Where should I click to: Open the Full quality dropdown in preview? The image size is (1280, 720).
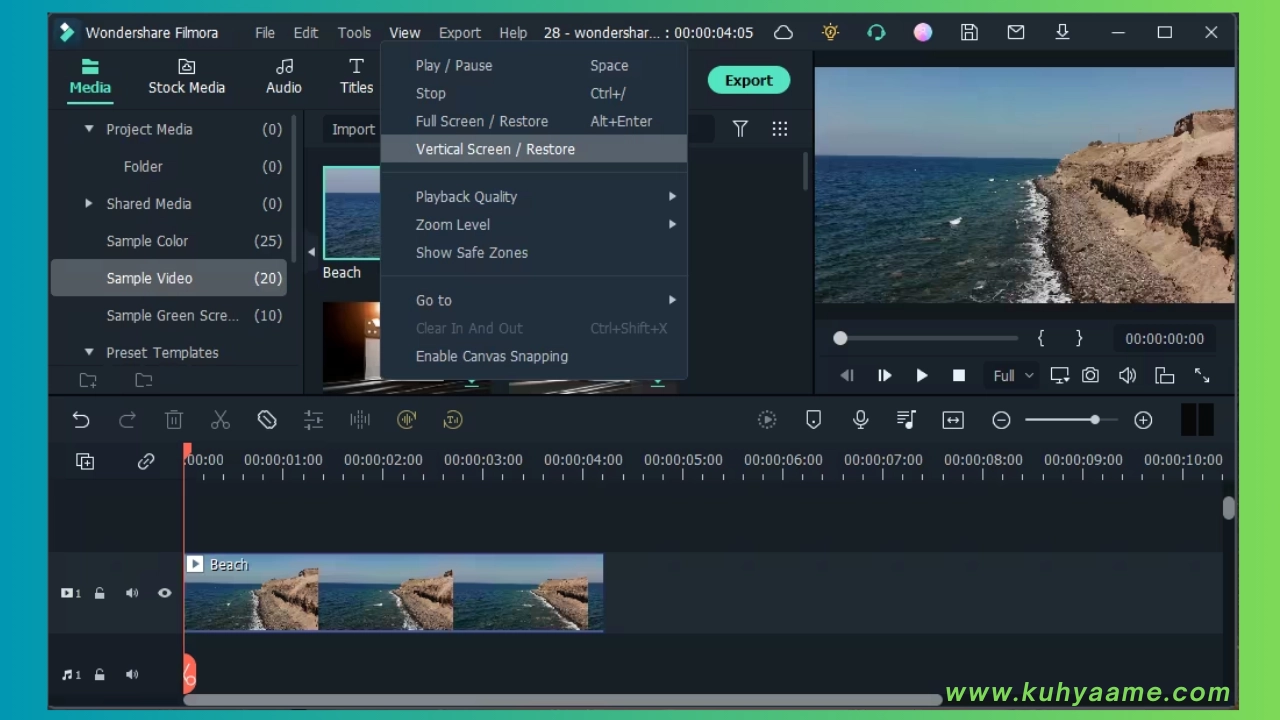[1013, 376]
